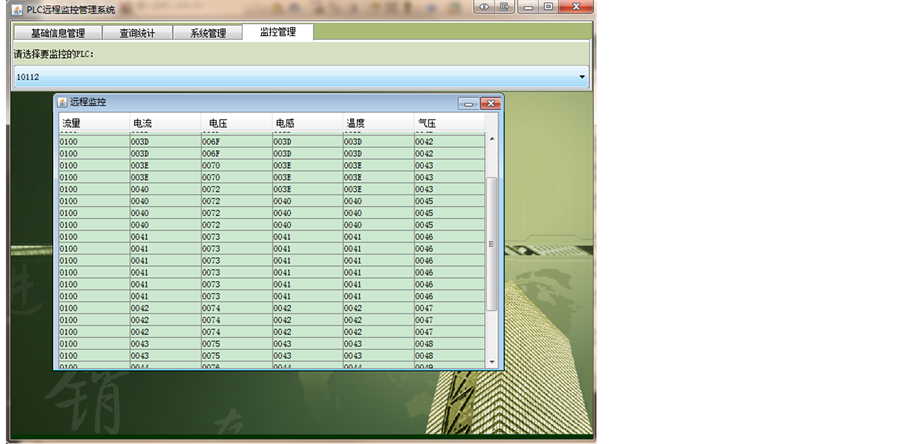Select the 监控管理 tab
This screenshot has width=903, height=444.
click(x=278, y=32)
